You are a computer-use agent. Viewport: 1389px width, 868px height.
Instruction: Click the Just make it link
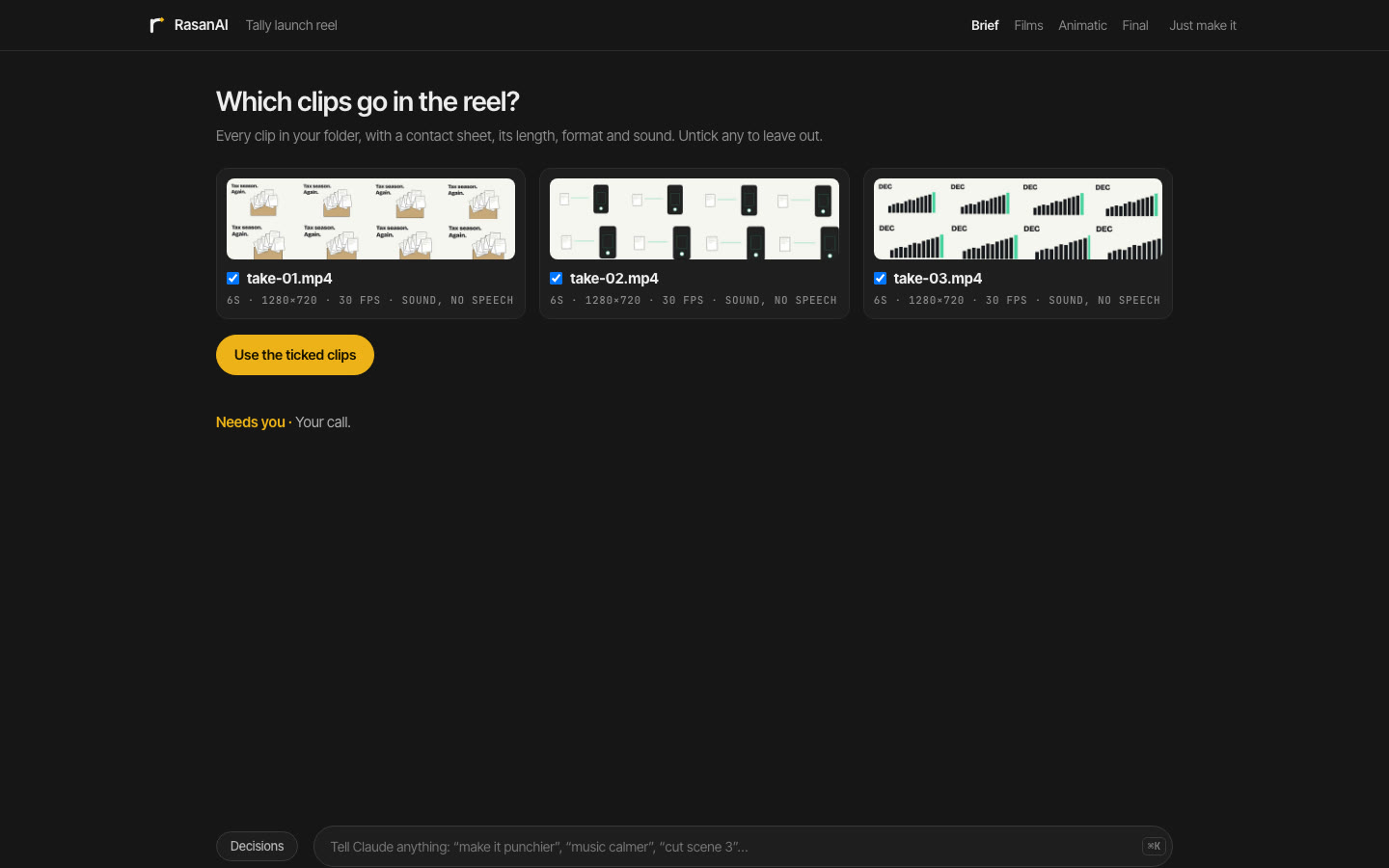(x=1203, y=25)
